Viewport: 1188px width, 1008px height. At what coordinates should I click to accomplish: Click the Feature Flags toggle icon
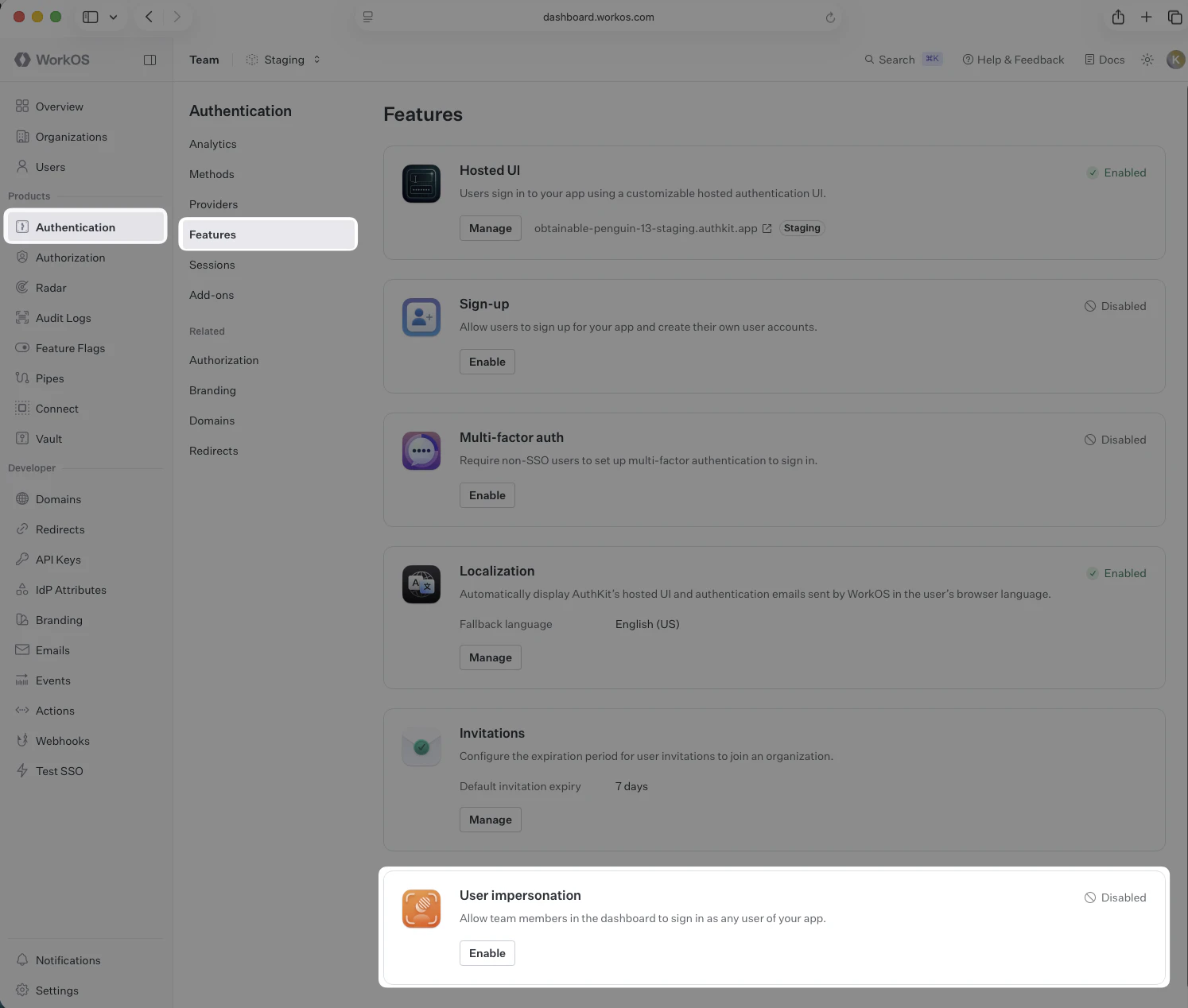tap(22, 348)
